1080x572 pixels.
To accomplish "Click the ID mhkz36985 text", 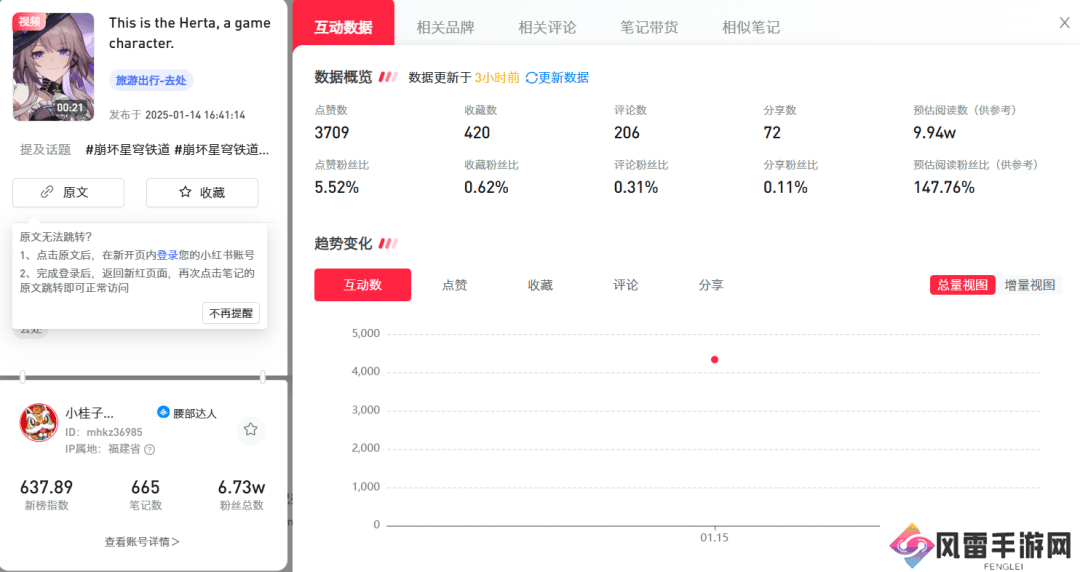I will point(104,432).
